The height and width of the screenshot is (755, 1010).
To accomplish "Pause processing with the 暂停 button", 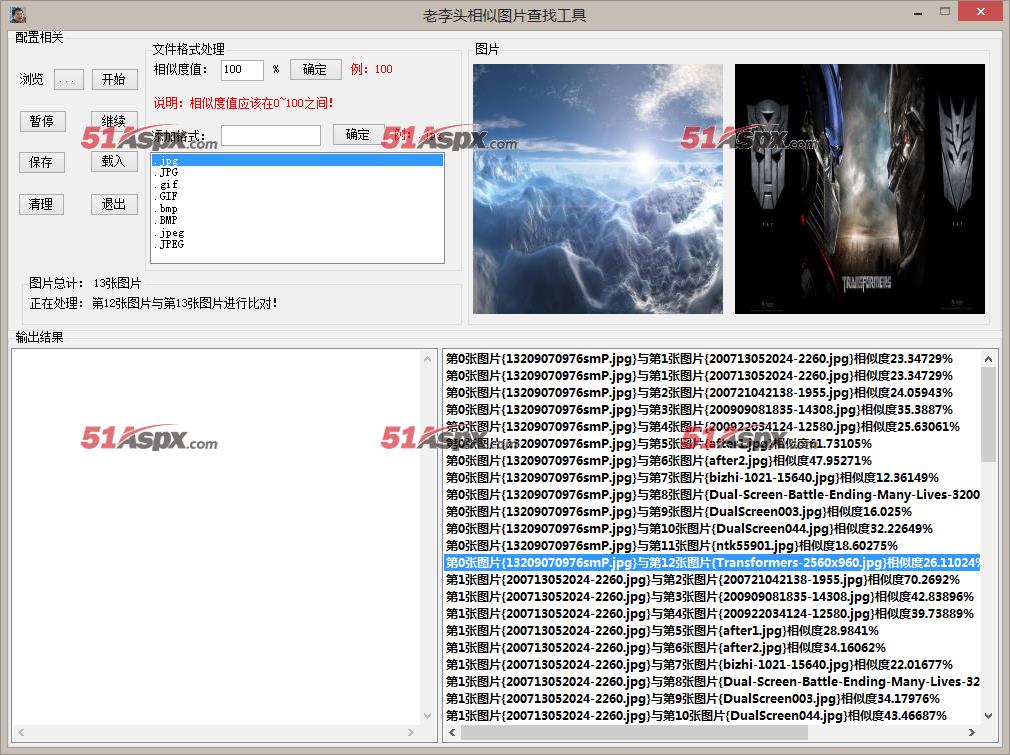I will coord(41,121).
